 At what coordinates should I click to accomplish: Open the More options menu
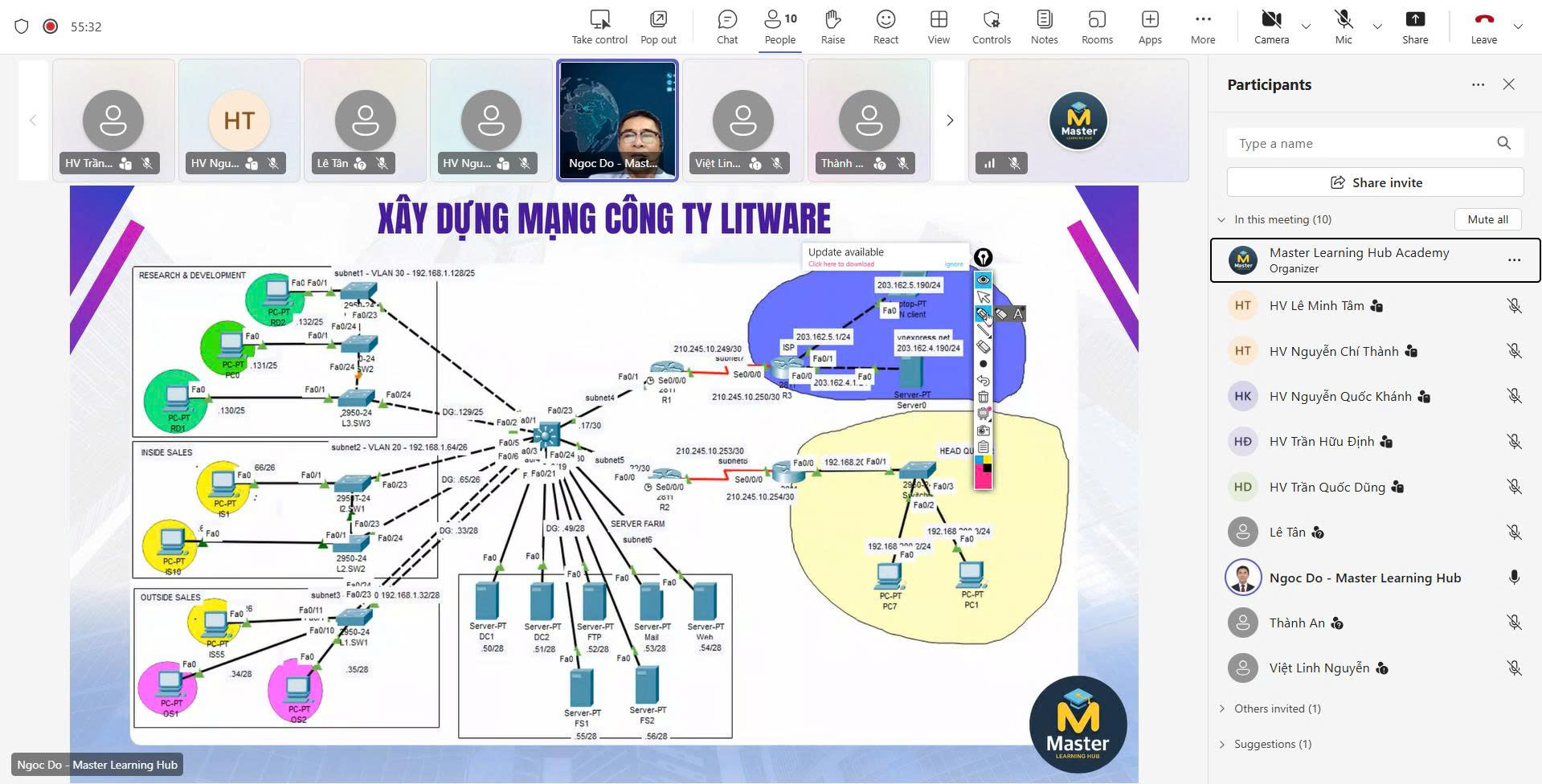click(x=1202, y=27)
